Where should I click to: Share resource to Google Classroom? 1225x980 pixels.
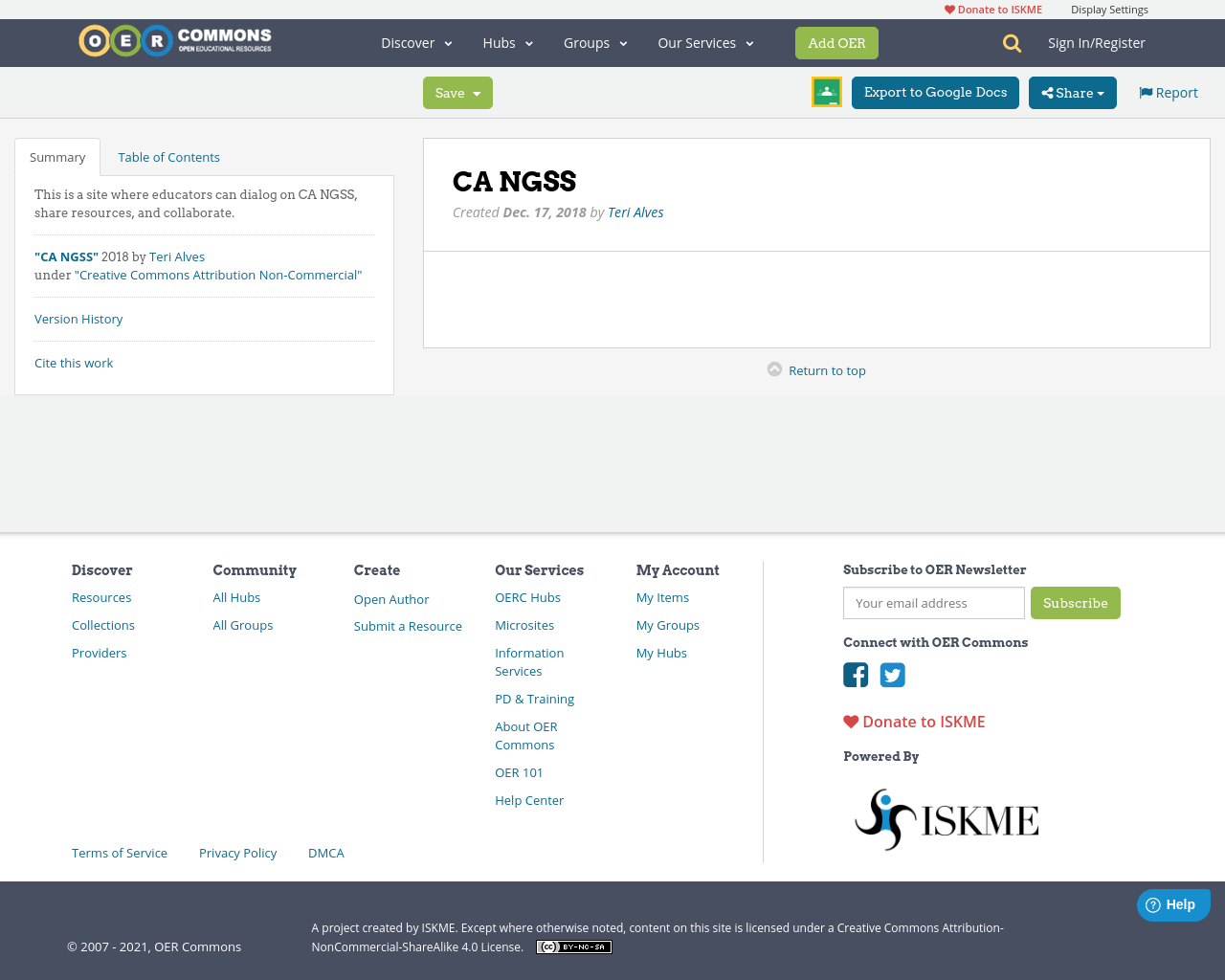click(826, 92)
